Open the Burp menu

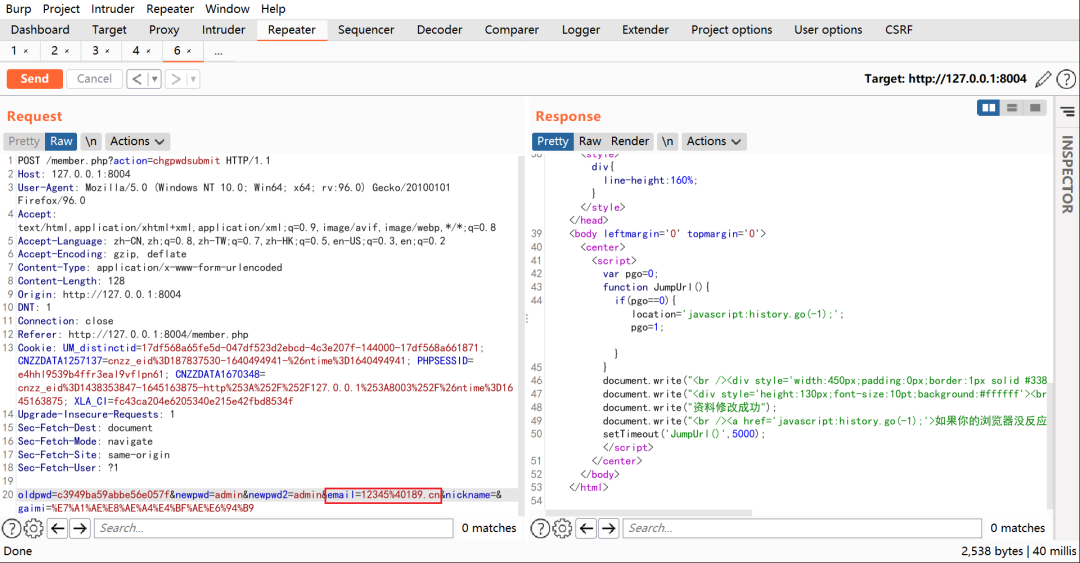pos(19,9)
